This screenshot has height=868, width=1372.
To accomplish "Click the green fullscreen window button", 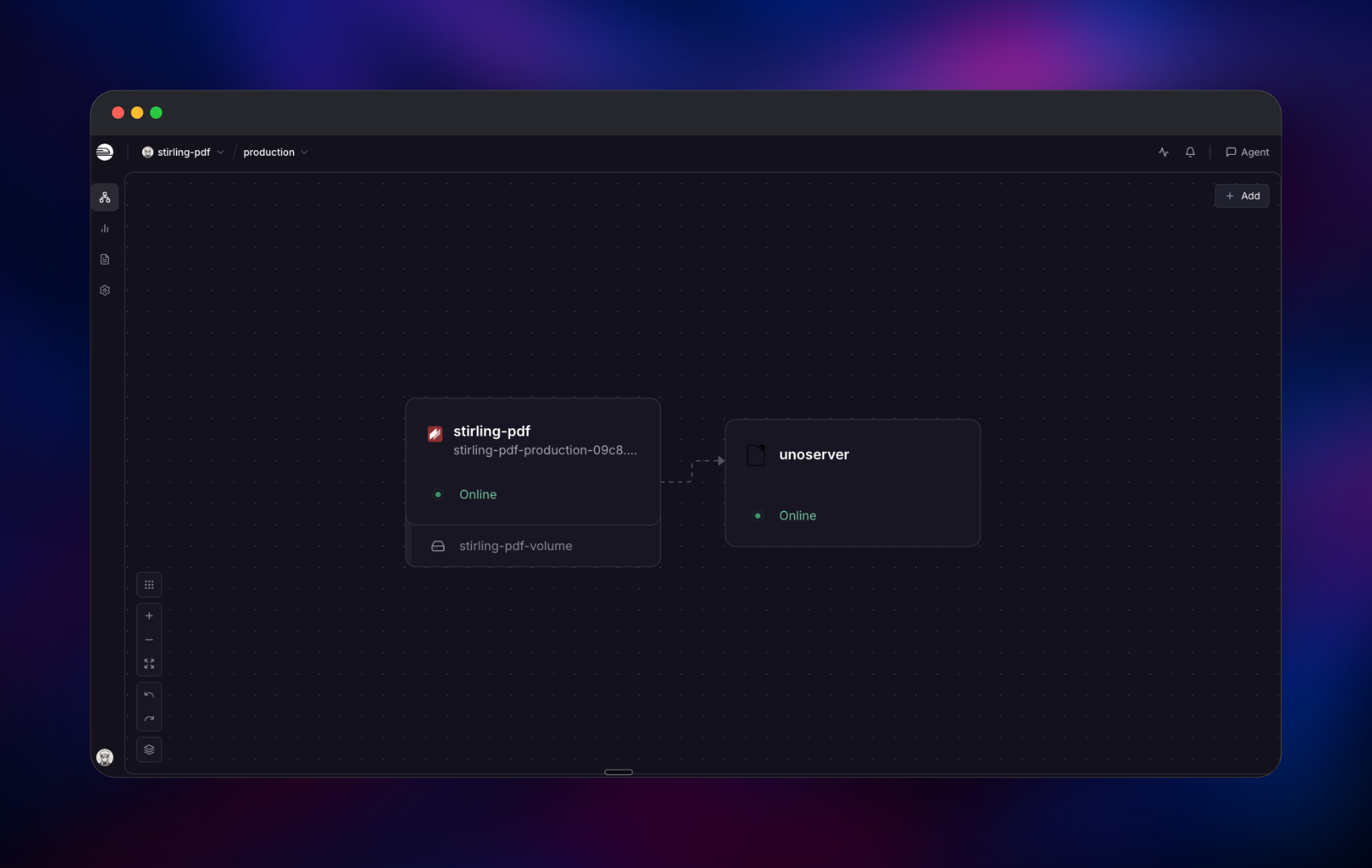I will point(157,113).
